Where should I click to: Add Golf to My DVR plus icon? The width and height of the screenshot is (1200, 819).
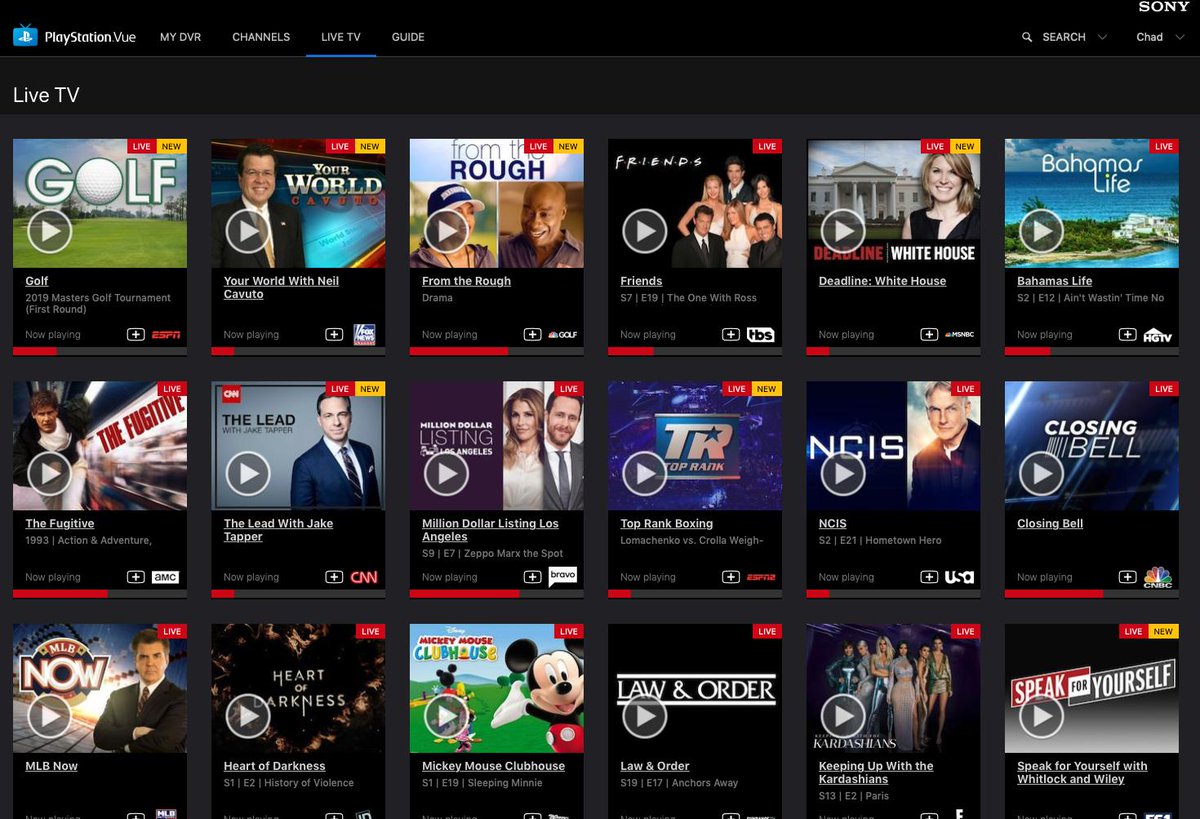135,334
